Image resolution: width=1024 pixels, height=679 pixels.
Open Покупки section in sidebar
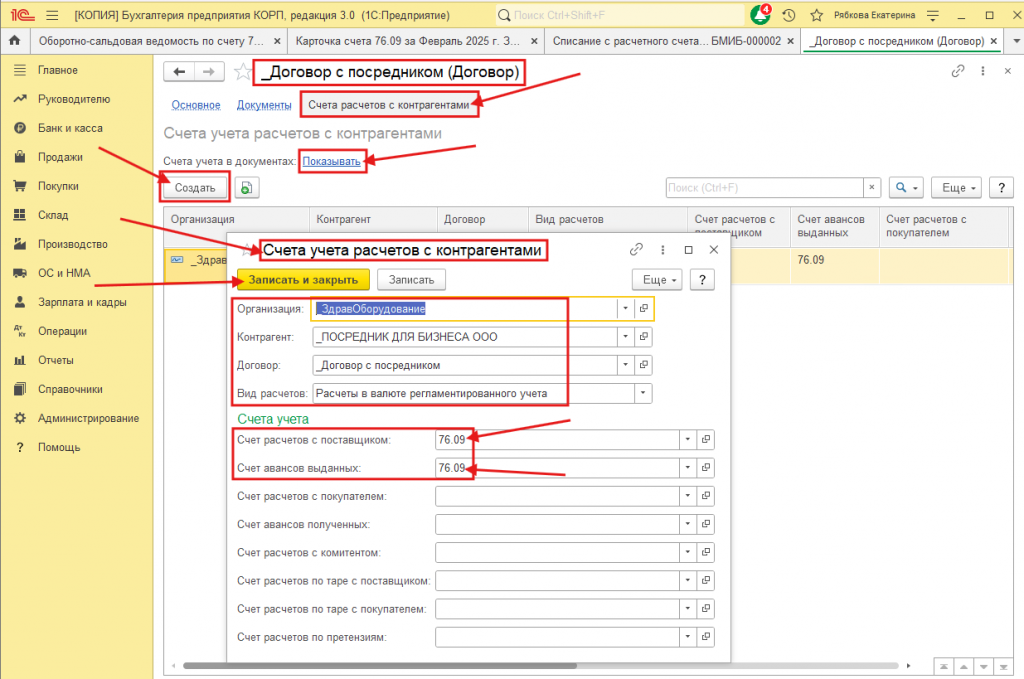coord(58,186)
